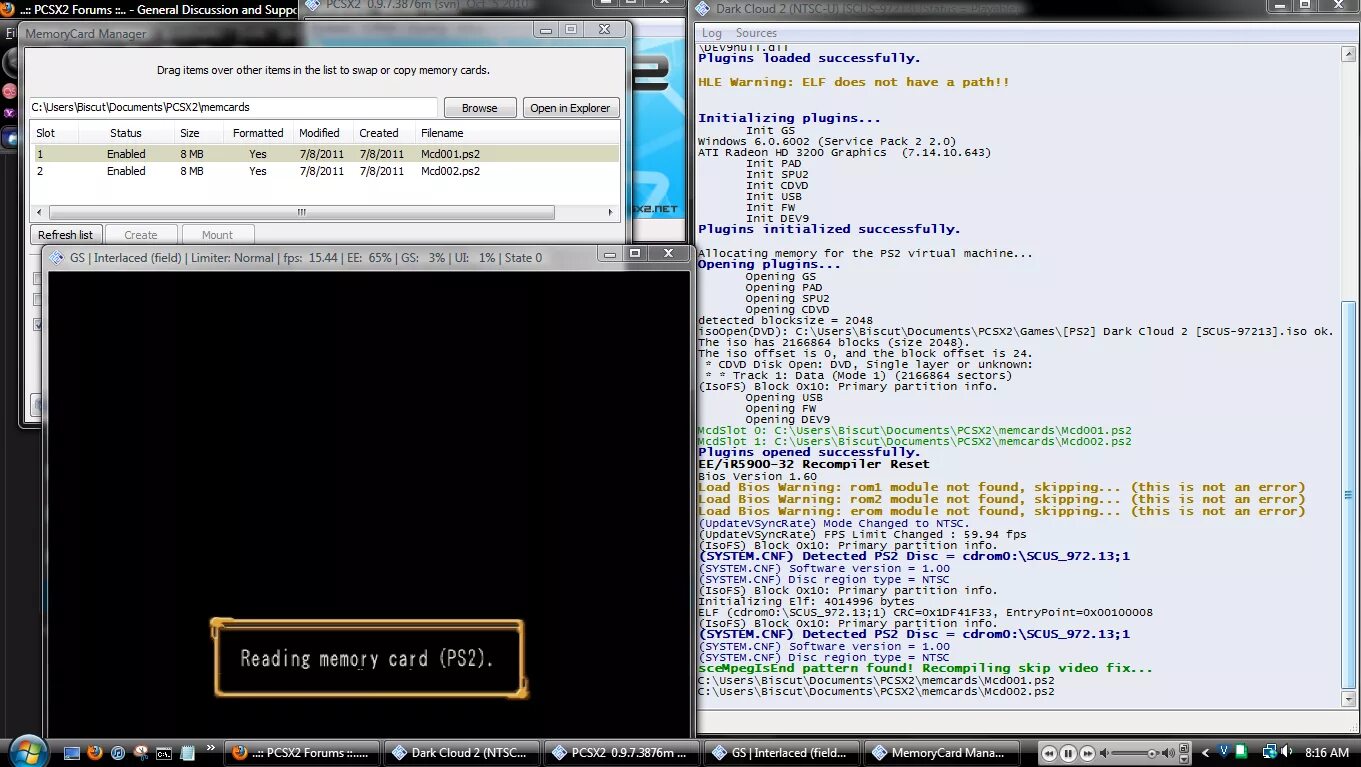The image size is (1361, 767).
Task: Open the media player quick launch icon
Action: (118, 752)
